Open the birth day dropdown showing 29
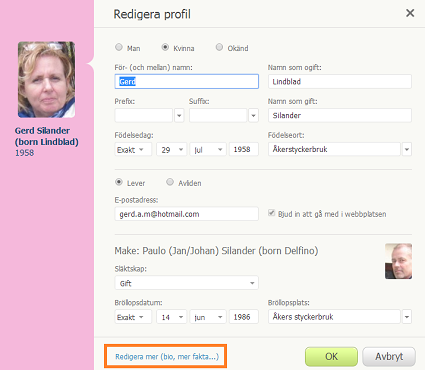 click(x=171, y=149)
